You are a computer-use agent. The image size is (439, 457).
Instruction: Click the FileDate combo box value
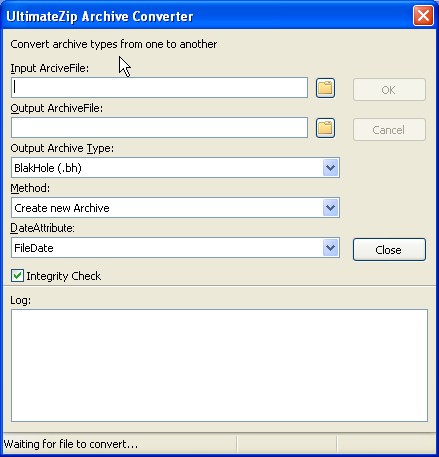coord(175,248)
